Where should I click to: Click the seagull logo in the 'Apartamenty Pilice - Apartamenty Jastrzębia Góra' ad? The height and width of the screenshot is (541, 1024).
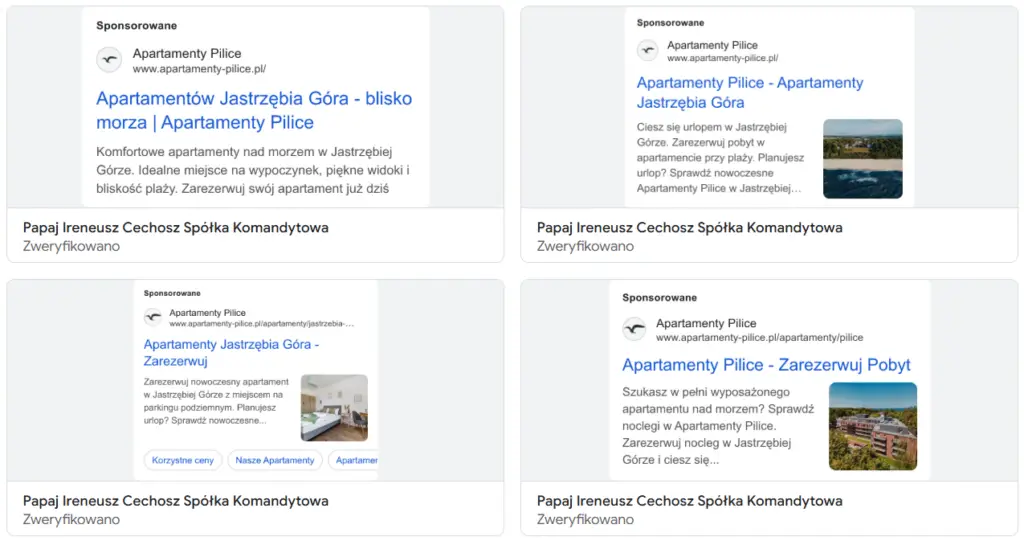(648, 51)
